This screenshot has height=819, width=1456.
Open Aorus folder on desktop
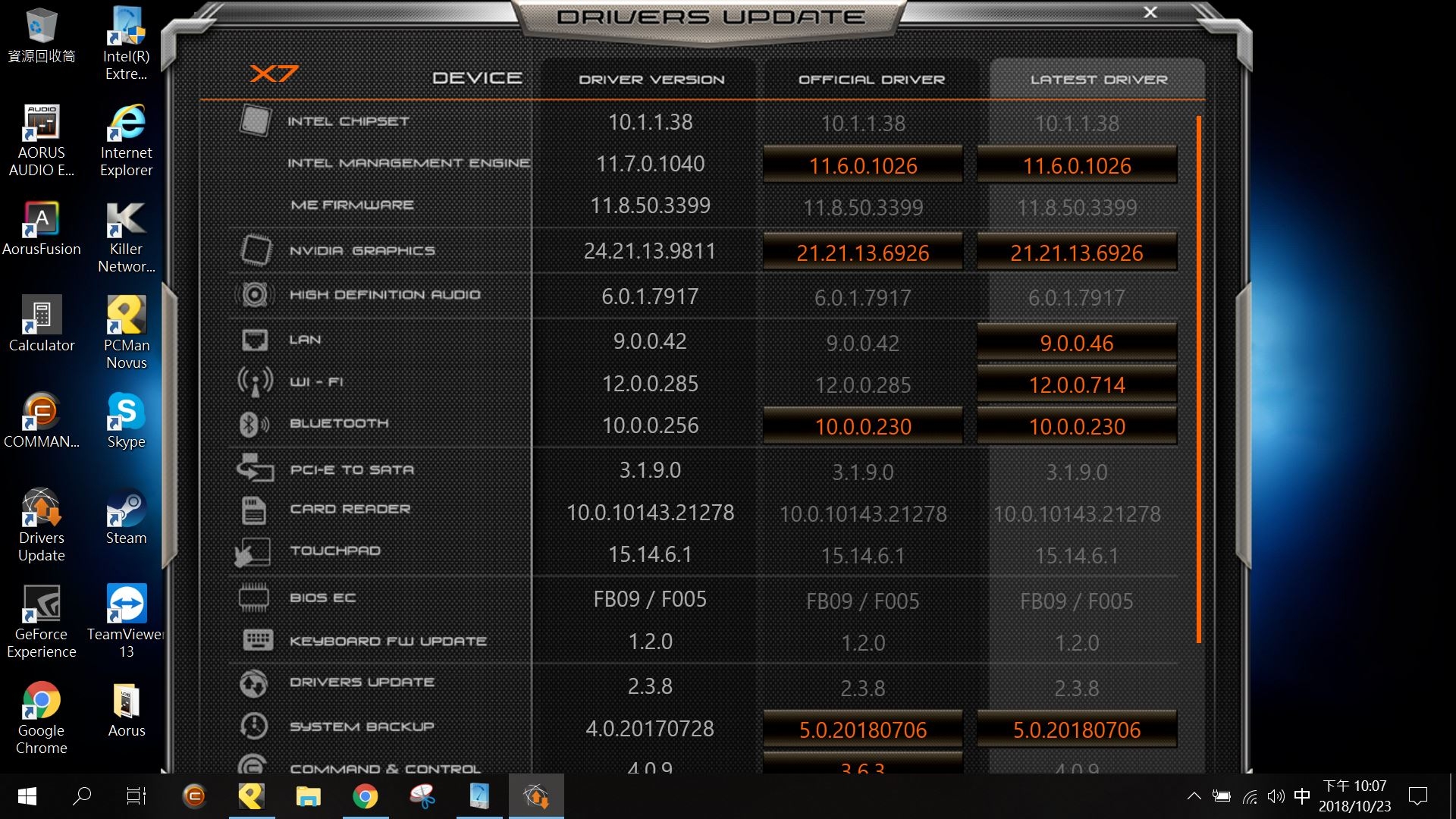(x=126, y=709)
